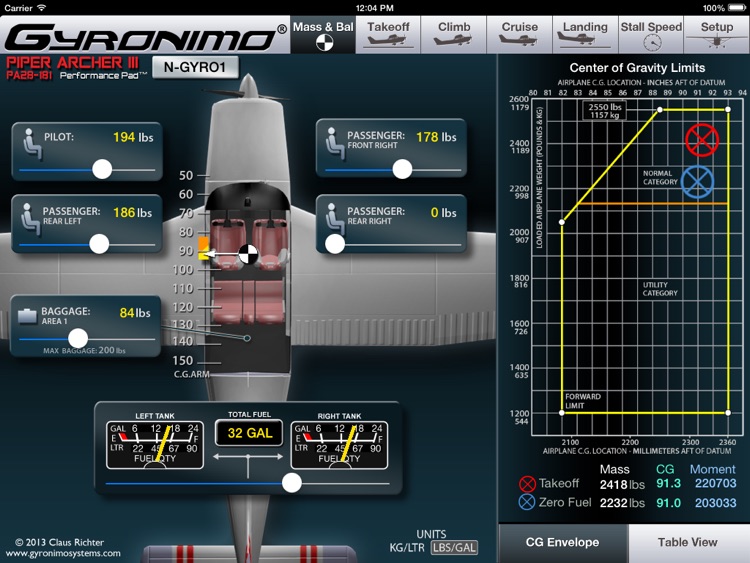The height and width of the screenshot is (563, 750).
Task: Show the CG Envelope view
Action: click(x=562, y=542)
